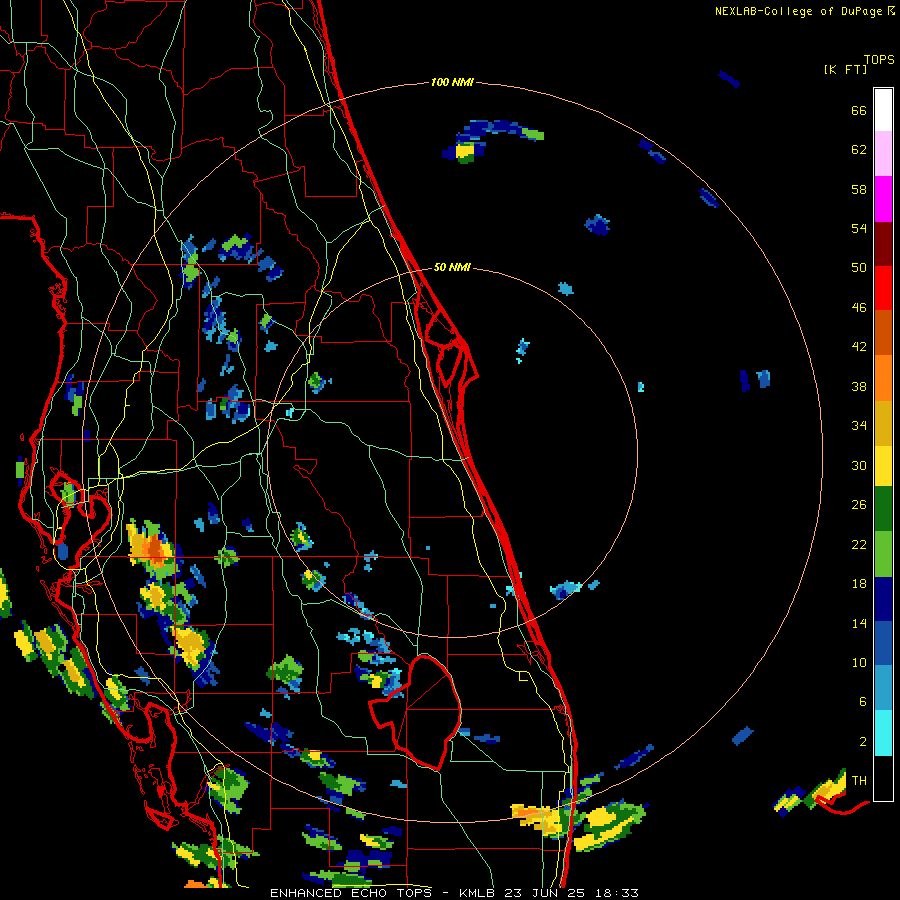Pick the navy blue legend swatch

point(883,599)
